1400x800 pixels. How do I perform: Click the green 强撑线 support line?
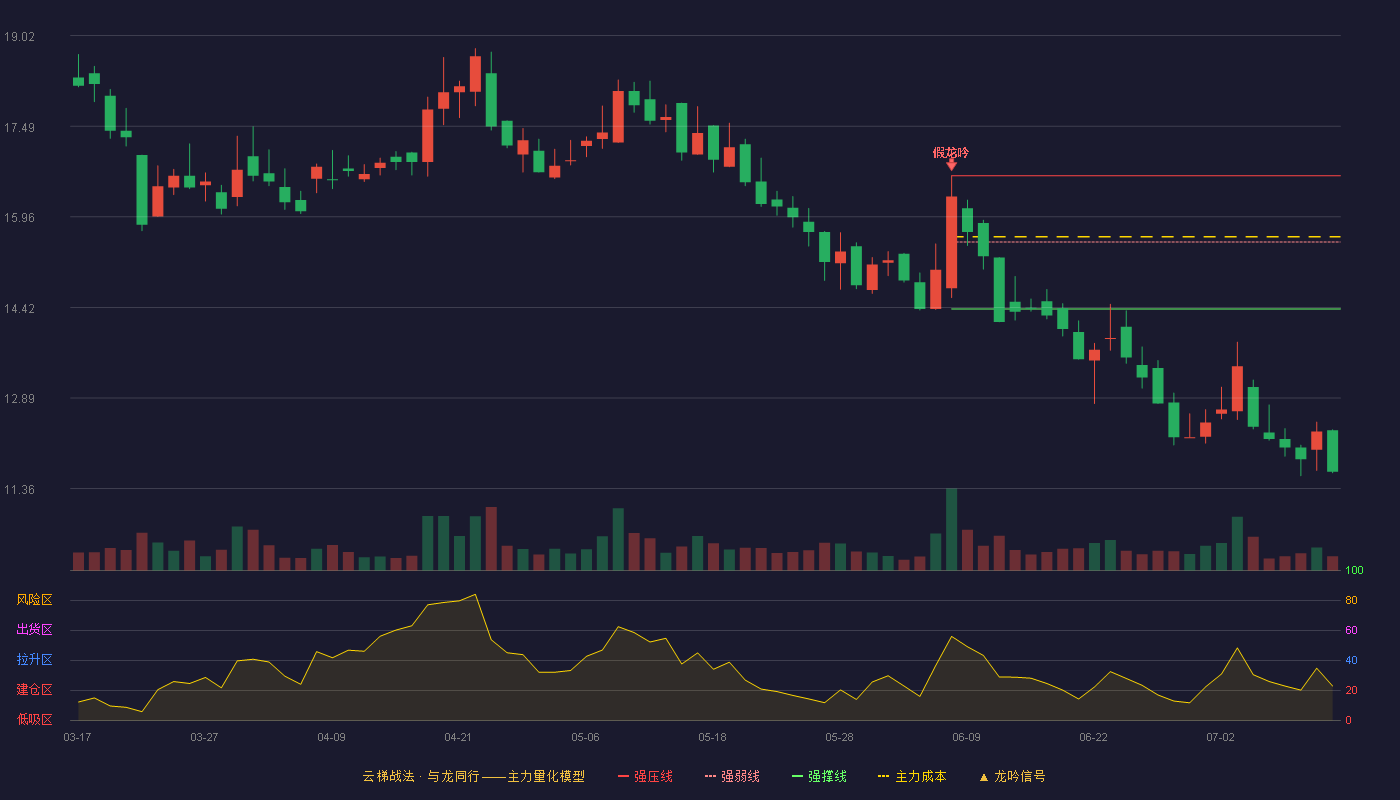(x=1146, y=309)
